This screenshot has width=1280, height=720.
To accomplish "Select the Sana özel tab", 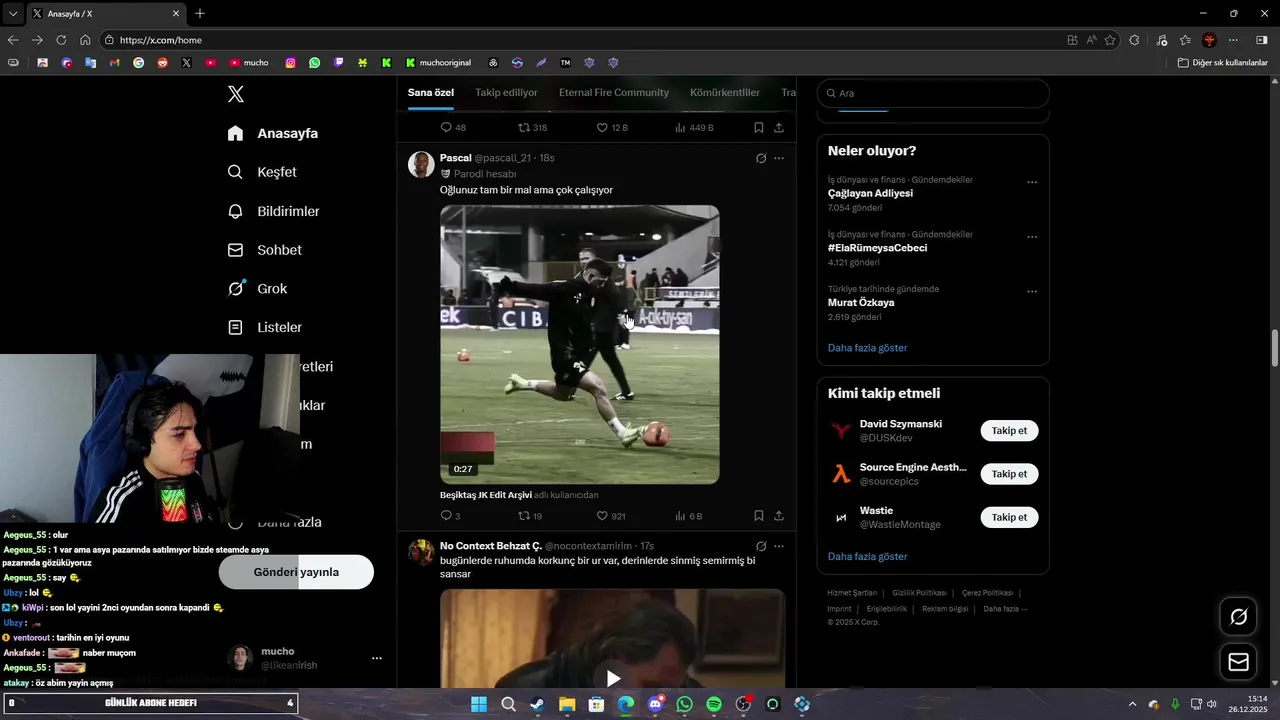I will click(x=431, y=93).
